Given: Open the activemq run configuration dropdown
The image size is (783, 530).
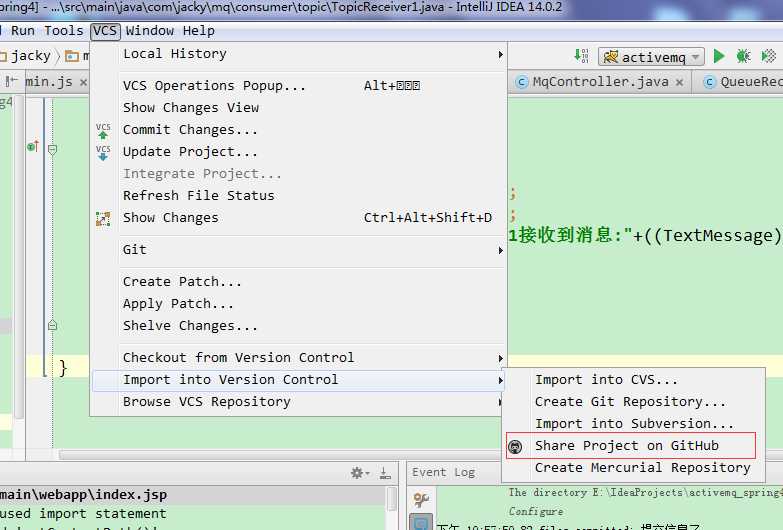Looking at the screenshot, I should pos(651,57).
